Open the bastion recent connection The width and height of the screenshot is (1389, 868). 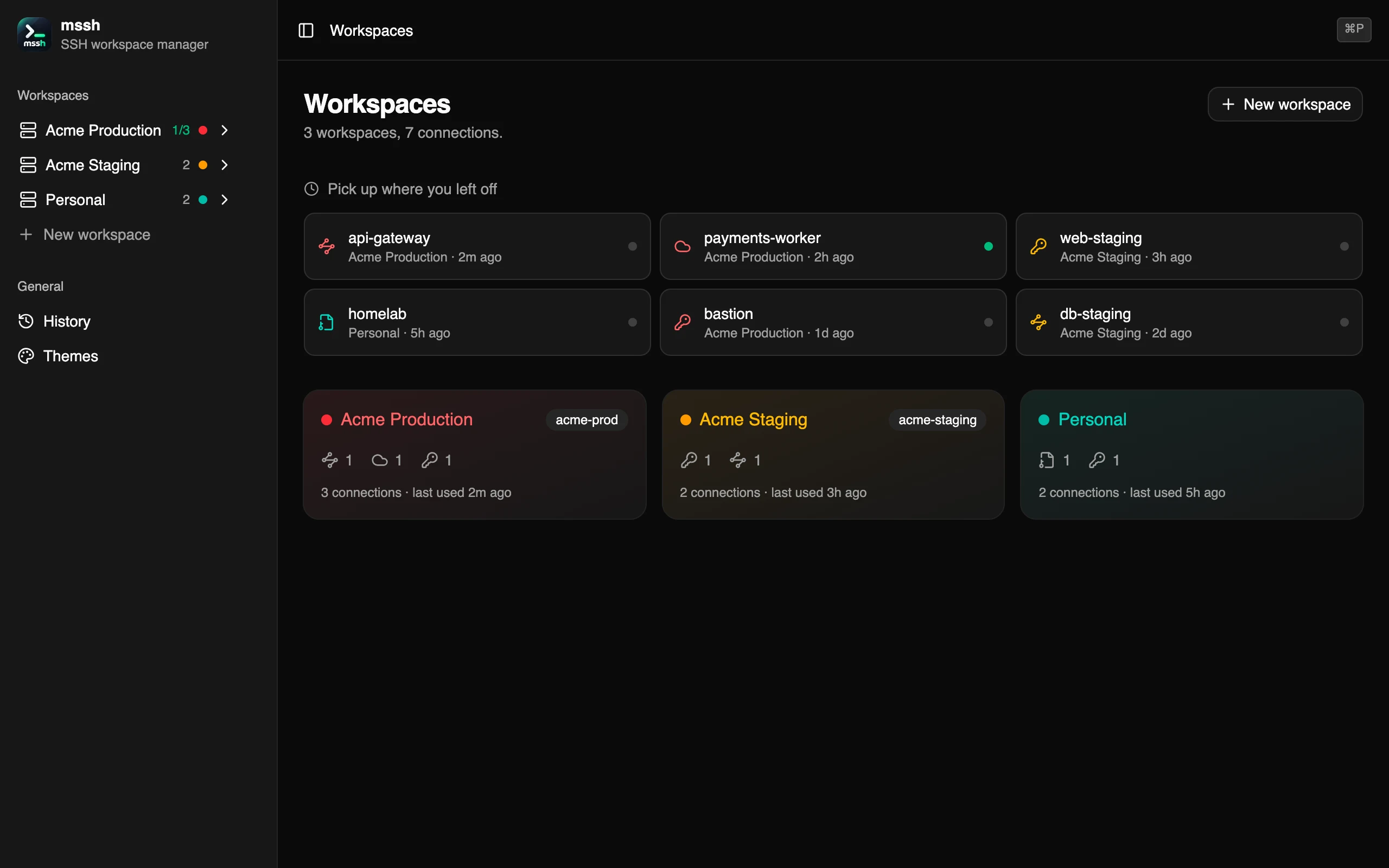pyautogui.click(x=833, y=322)
